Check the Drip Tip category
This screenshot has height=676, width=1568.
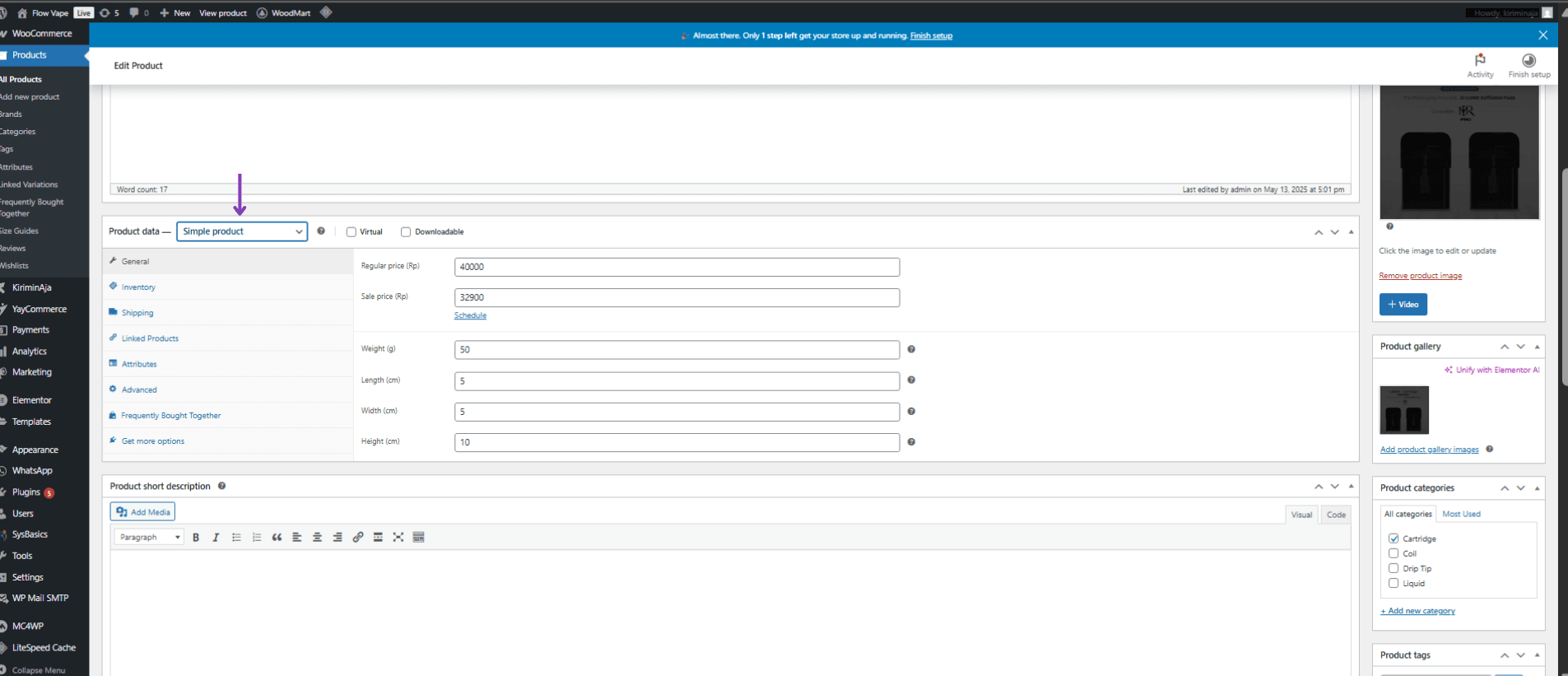point(1394,568)
